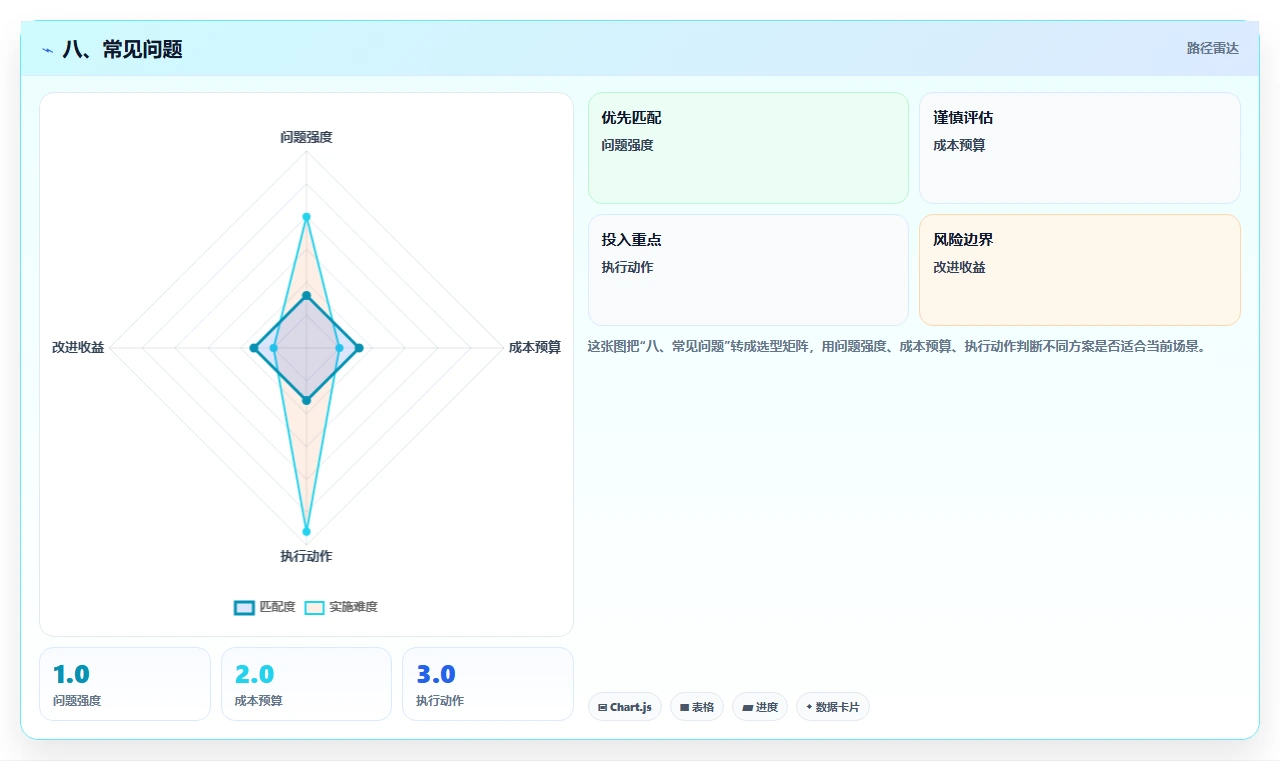This screenshot has width=1280, height=761.
Task: Click 匹配度 data point on 改进收益 axis
Action: [x=253, y=348]
